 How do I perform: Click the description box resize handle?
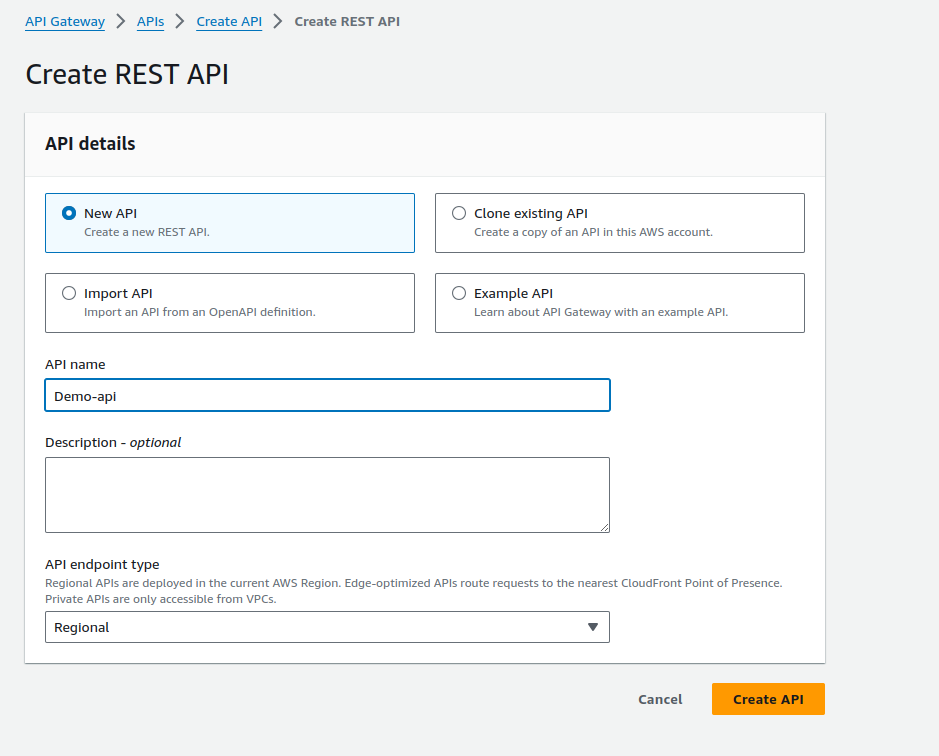point(604,527)
